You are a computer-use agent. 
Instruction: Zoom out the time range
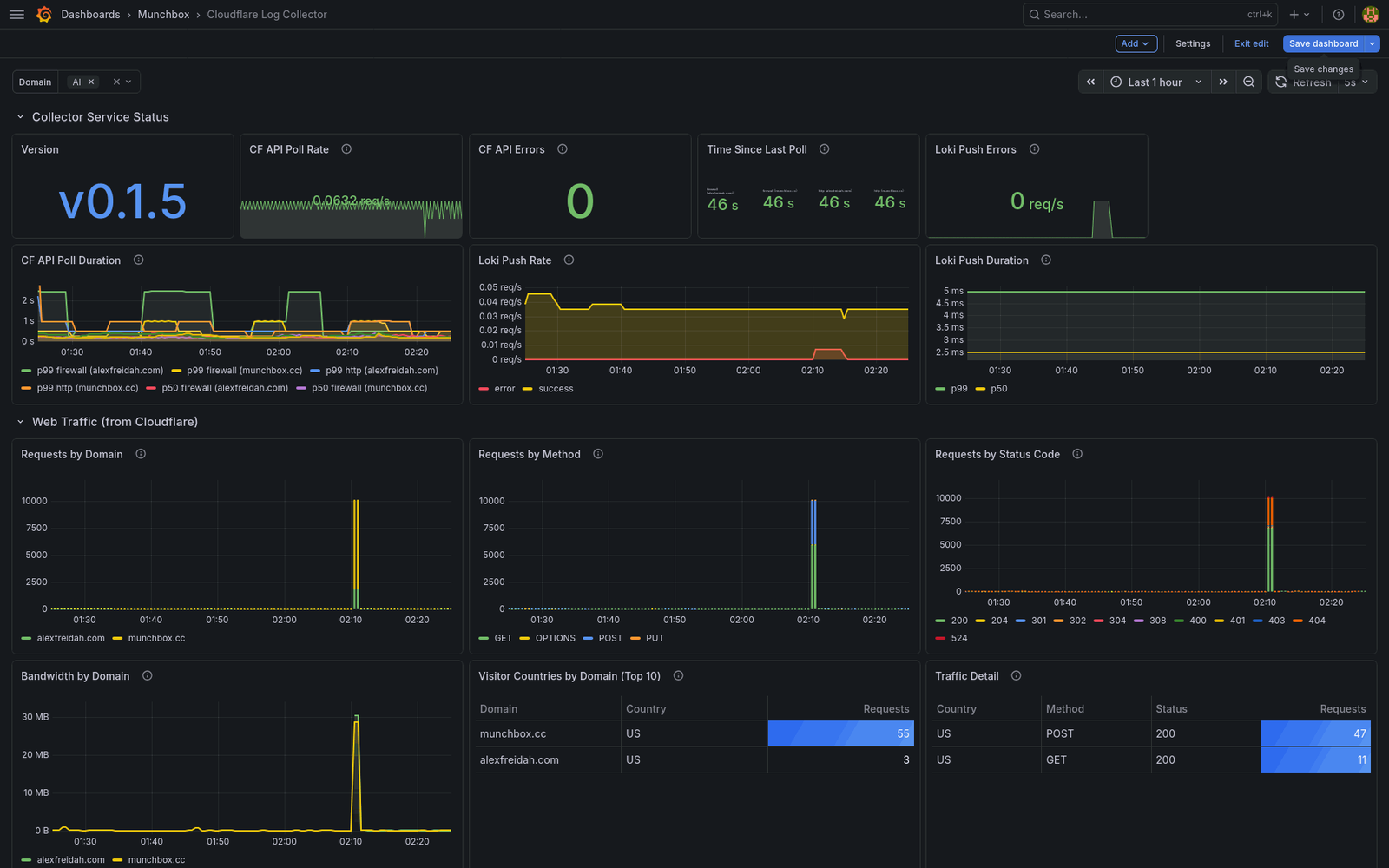(1249, 82)
